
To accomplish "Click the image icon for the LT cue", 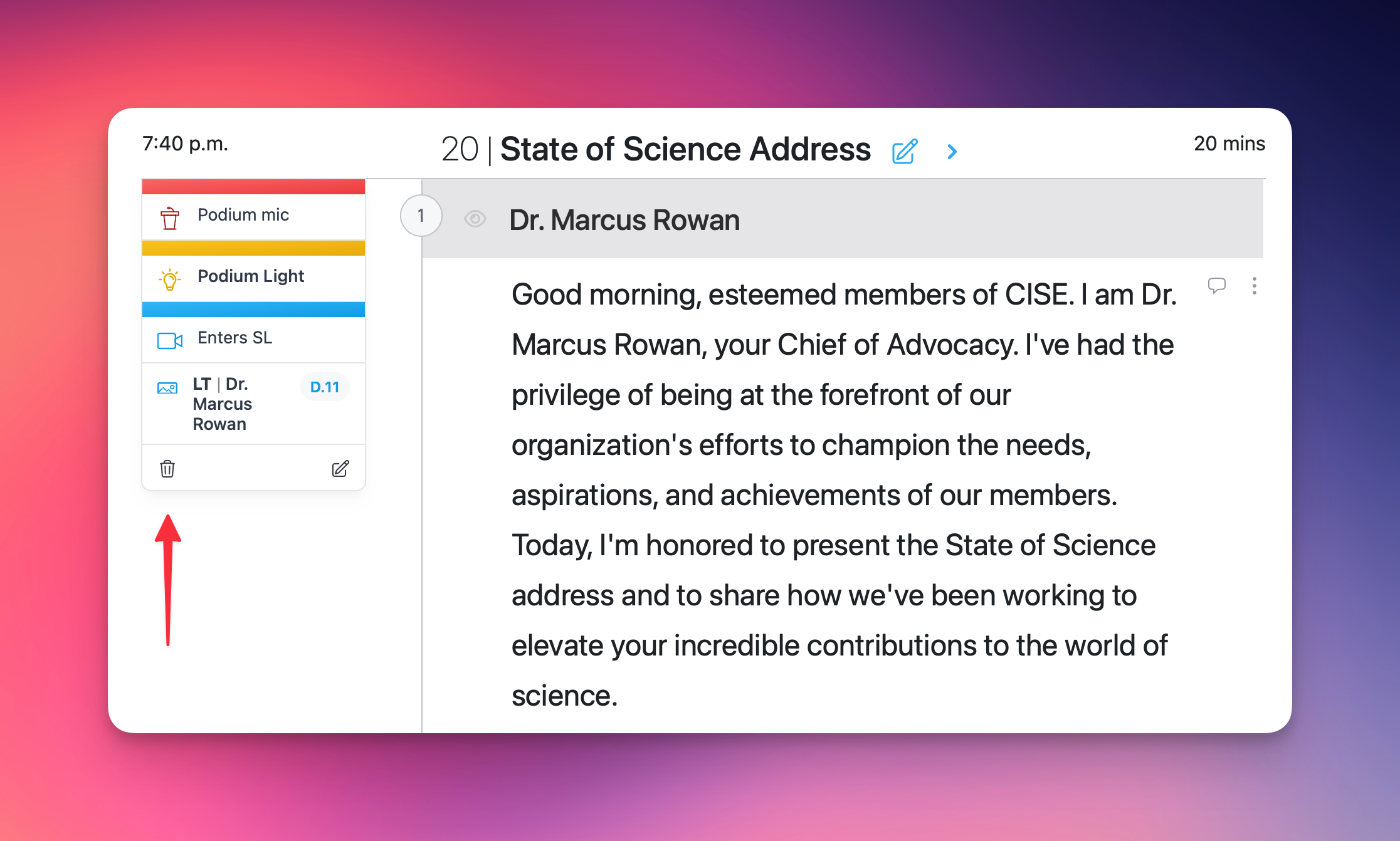I will click(167, 388).
